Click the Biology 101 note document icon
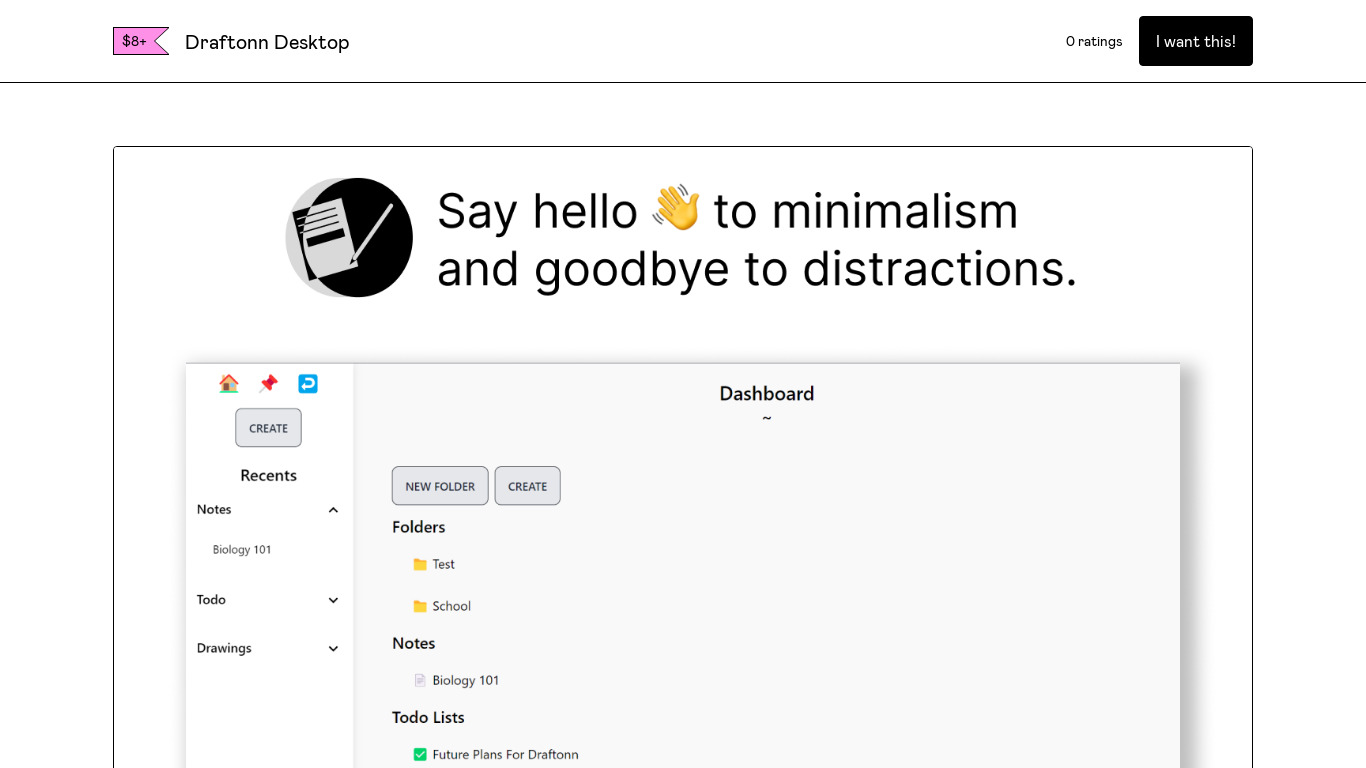Viewport: 1366px width, 768px height. [420, 680]
